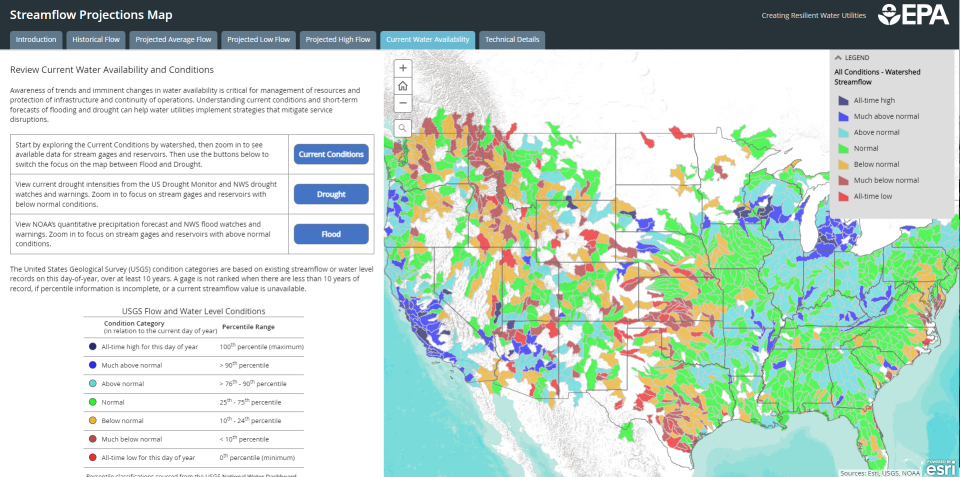Viewport: 960px width, 477px height.
Task: Open the Introduction tab
Action: tap(36, 40)
